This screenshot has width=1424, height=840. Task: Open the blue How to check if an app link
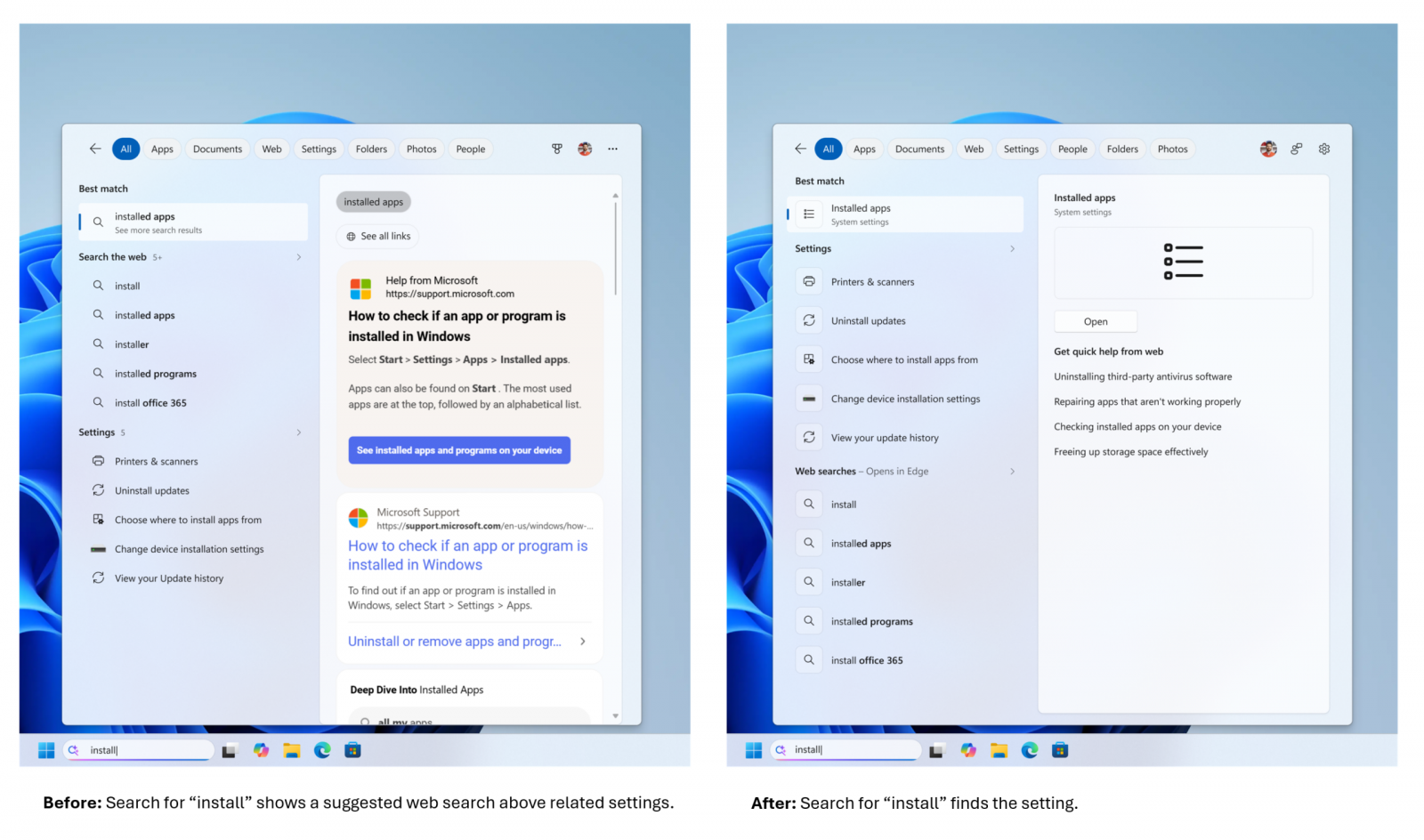(x=468, y=555)
